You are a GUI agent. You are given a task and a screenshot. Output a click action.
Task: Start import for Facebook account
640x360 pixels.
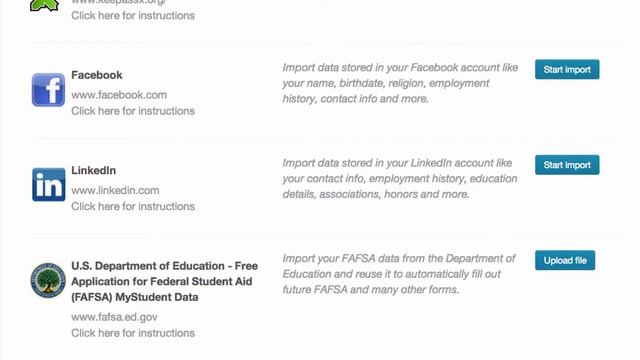567,69
